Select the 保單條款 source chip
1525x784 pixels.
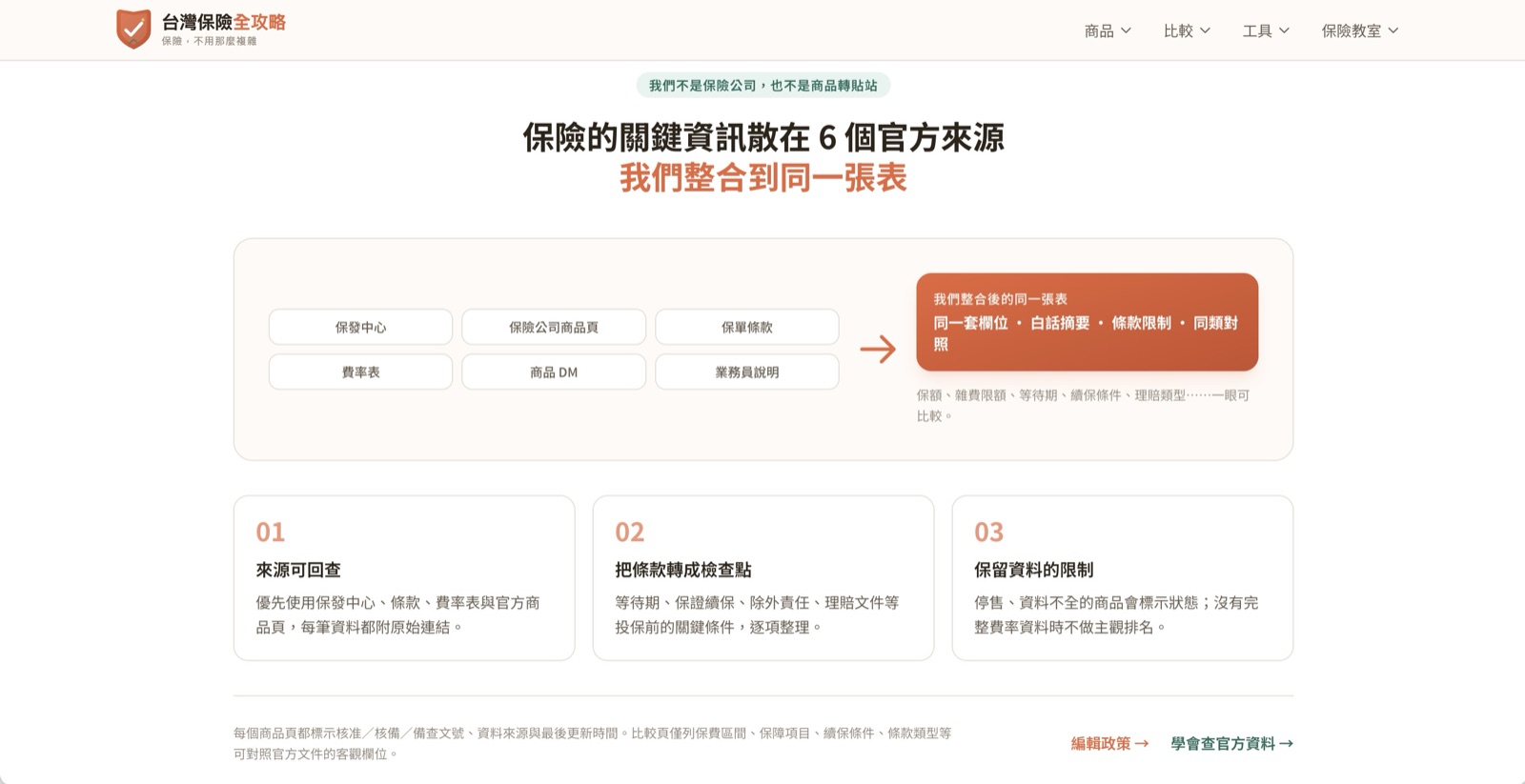pos(747,327)
